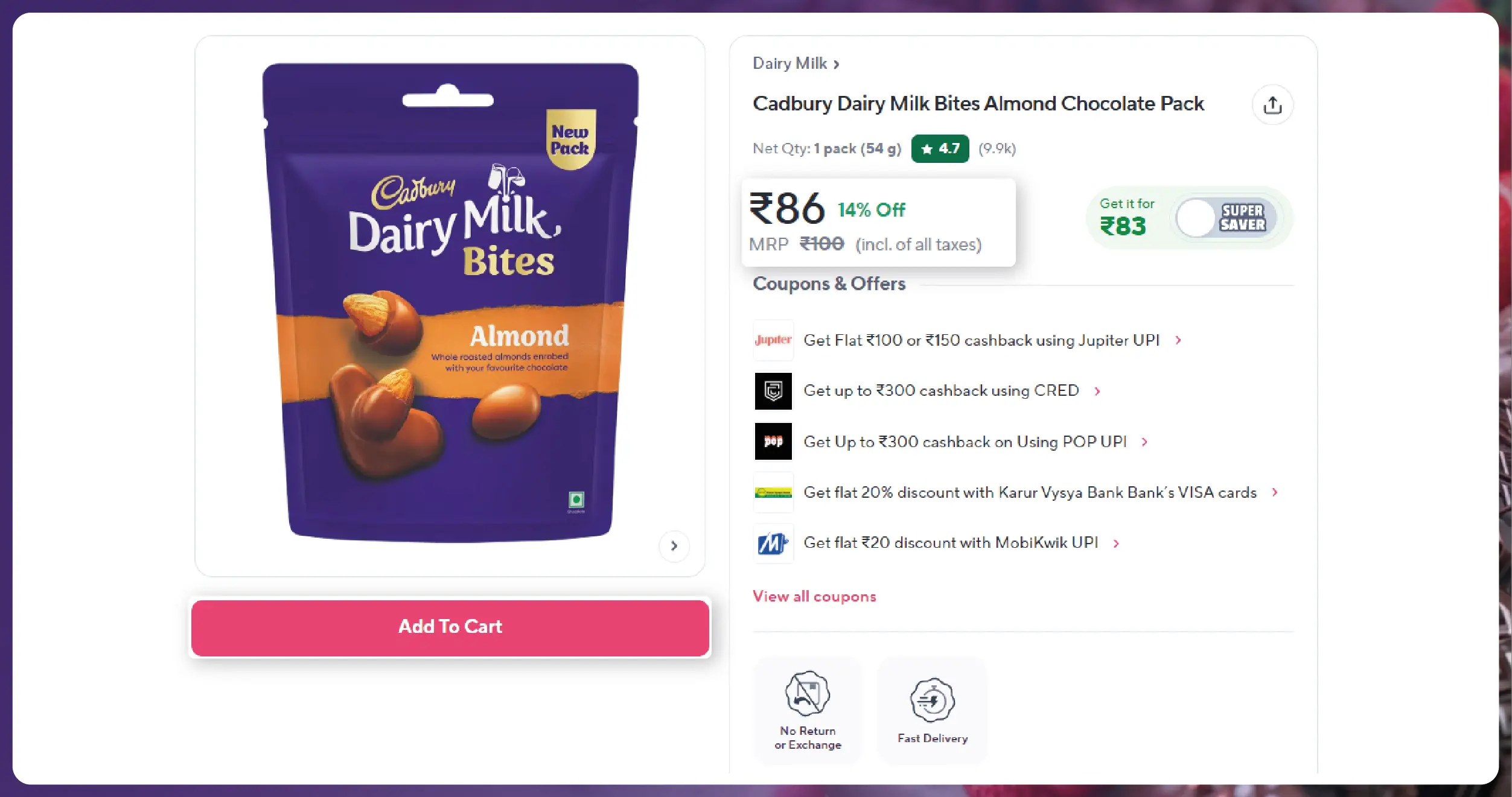This screenshot has width=1512, height=797.
Task: Open View all coupons link
Action: pyautogui.click(x=814, y=596)
